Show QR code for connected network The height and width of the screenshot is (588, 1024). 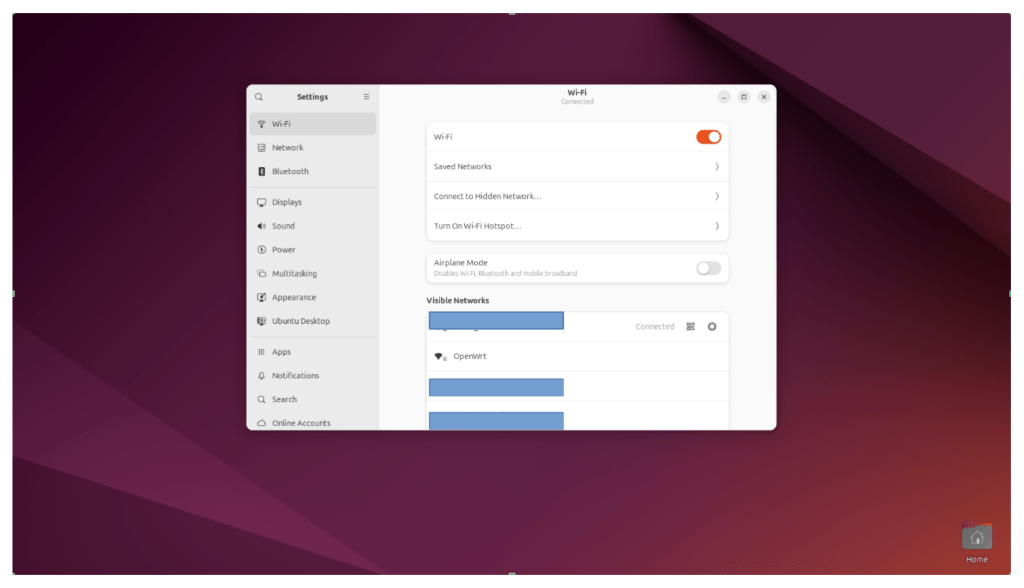point(690,327)
